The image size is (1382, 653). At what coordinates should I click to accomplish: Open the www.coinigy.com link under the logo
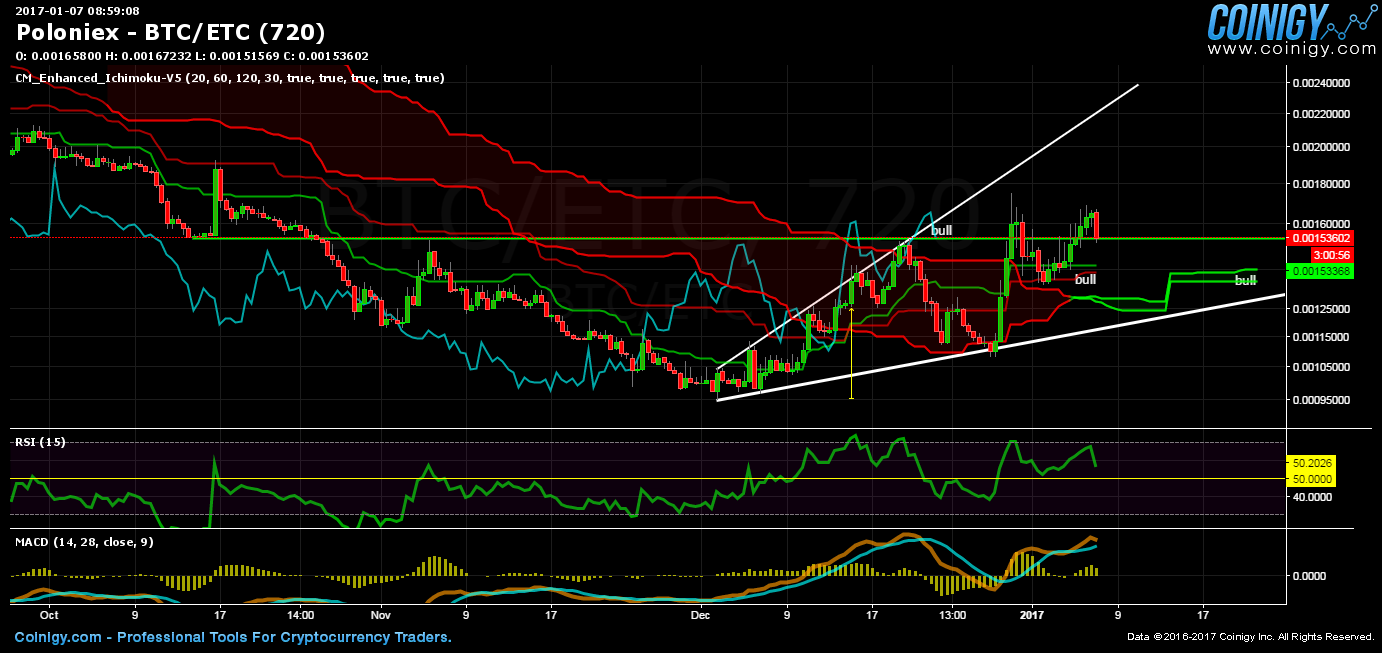pyautogui.click(x=1291, y=48)
